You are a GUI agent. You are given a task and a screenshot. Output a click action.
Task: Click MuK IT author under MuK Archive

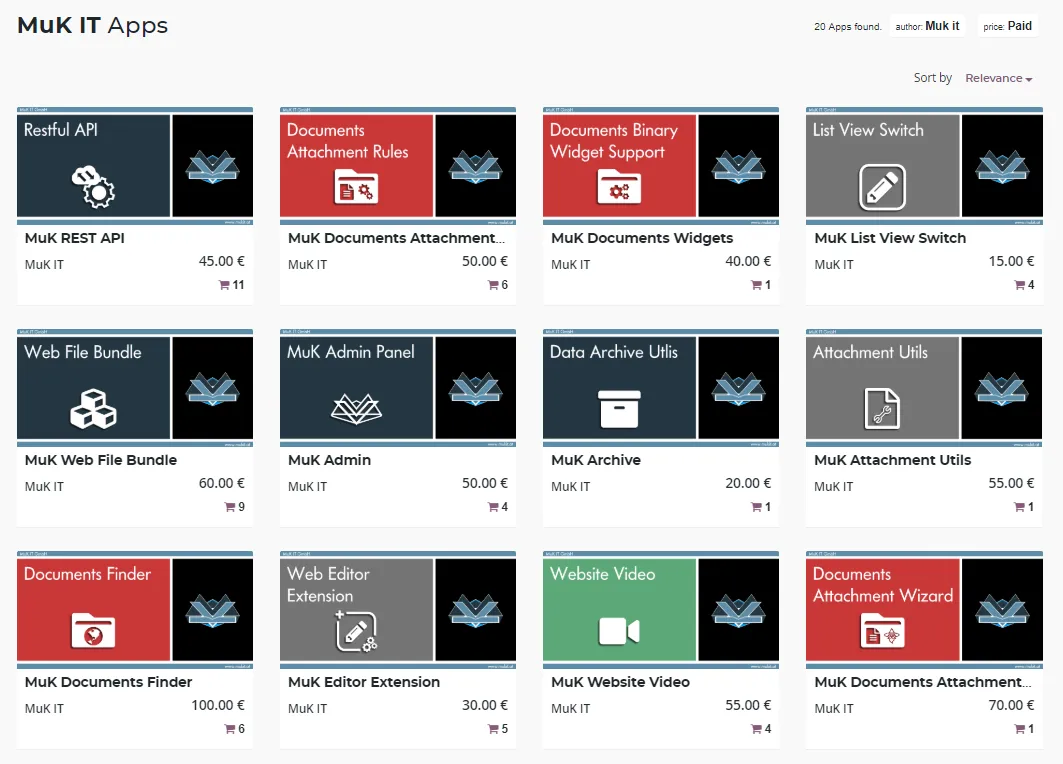[570, 487]
